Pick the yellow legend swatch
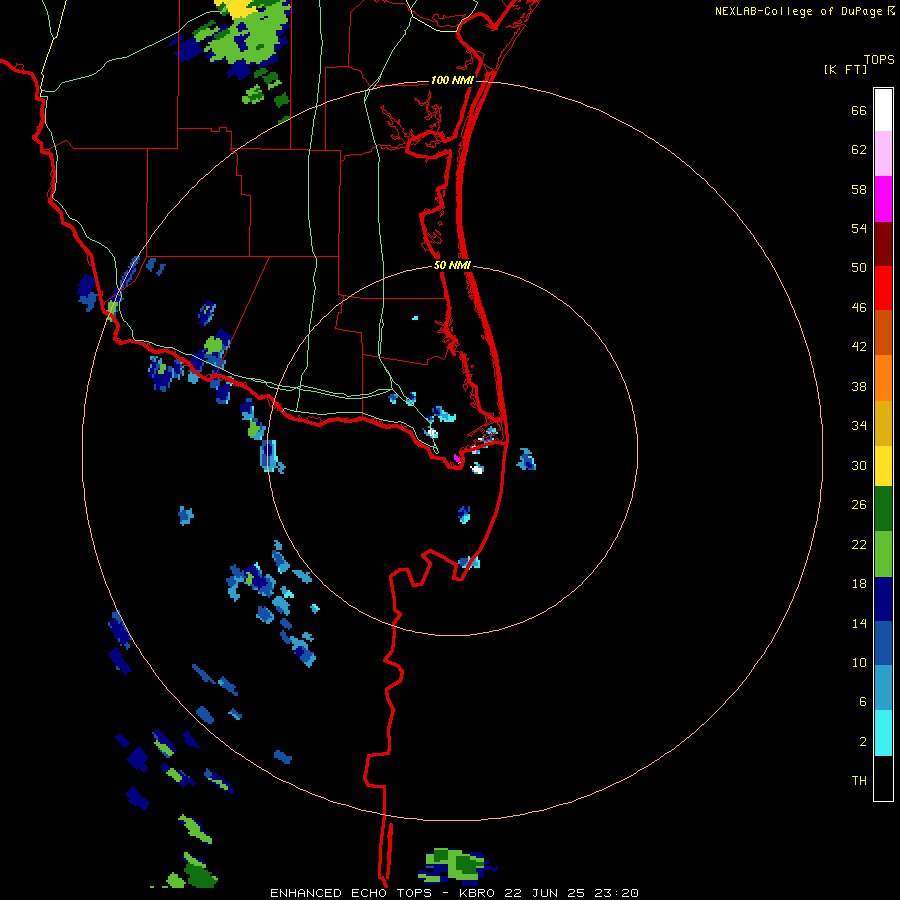Image resolution: width=900 pixels, height=900 pixels. pyautogui.click(x=883, y=466)
